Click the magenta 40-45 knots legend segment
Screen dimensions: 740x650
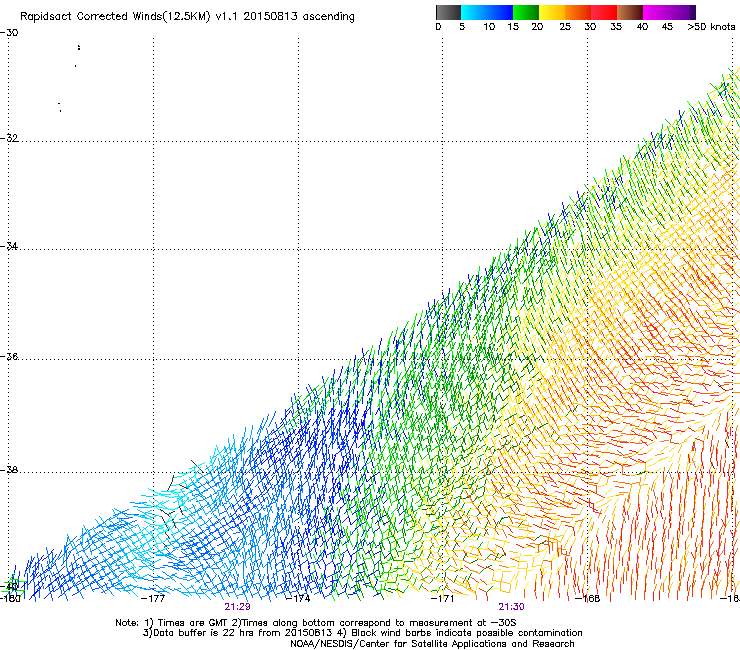(x=656, y=12)
